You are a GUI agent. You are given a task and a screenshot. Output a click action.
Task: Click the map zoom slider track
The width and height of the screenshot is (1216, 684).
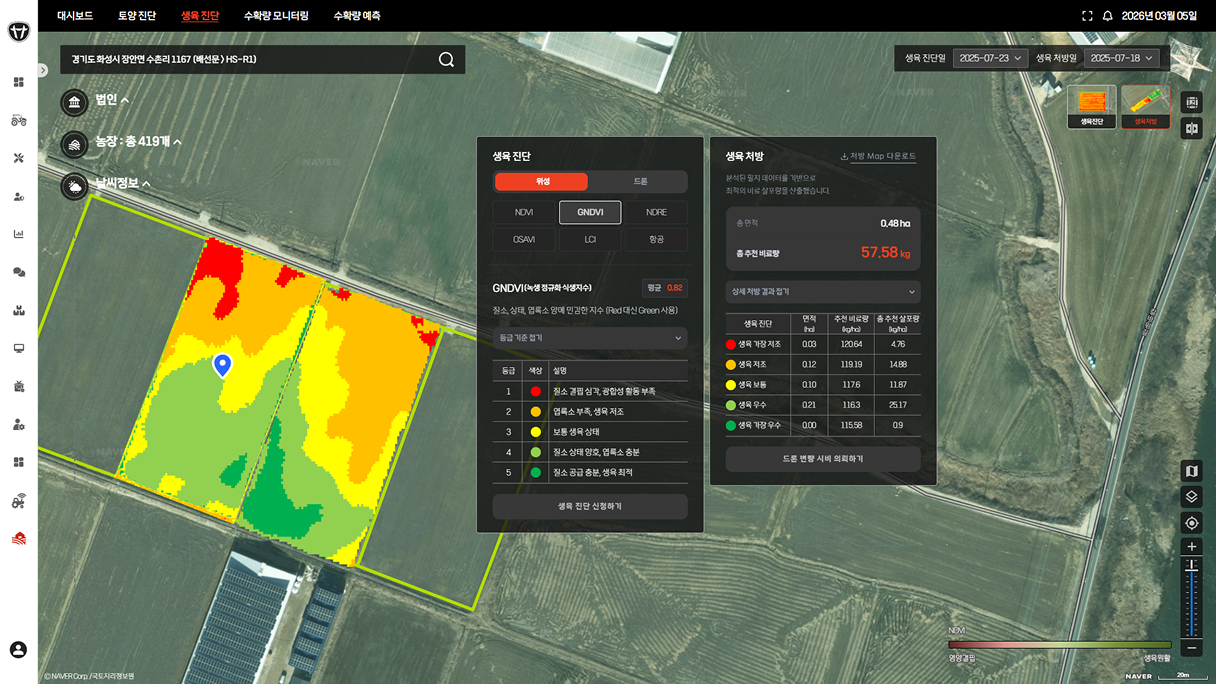[x=1191, y=600]
